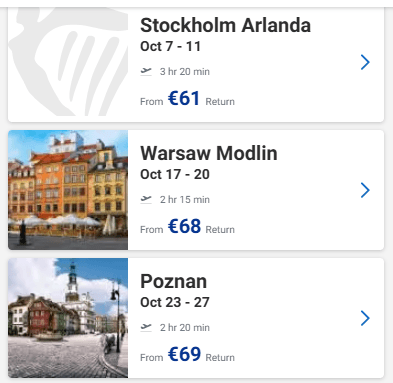Open the Poznan destination title
This screenshot has height=383, width=393.
pos(173,281)
